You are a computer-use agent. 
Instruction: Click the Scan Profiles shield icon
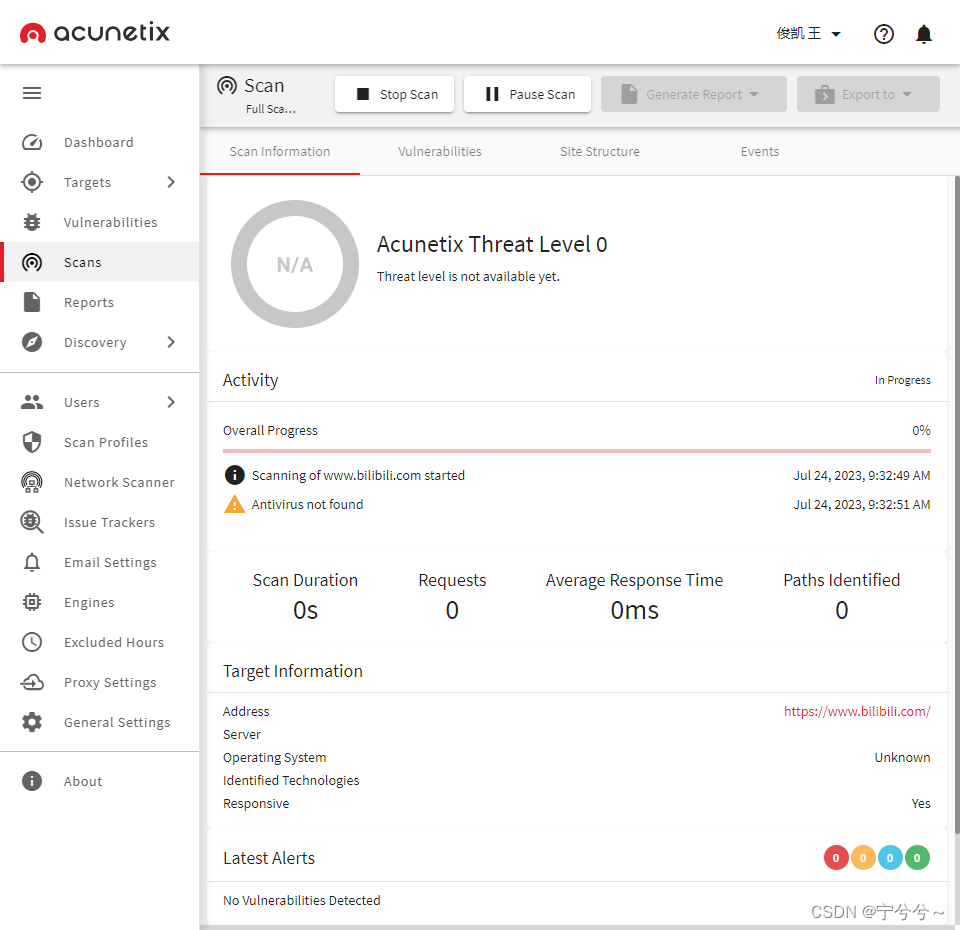[32, 441]
